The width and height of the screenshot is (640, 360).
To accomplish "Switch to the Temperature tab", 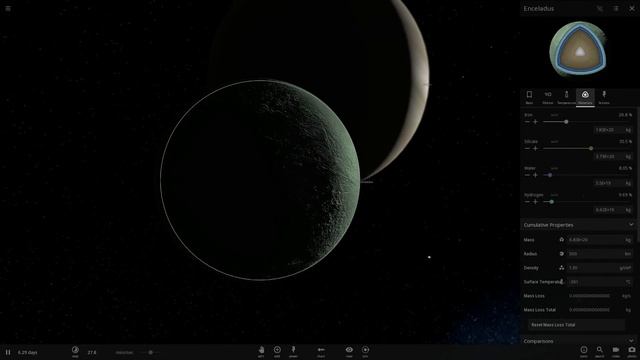I will click(x=566, y=98).
